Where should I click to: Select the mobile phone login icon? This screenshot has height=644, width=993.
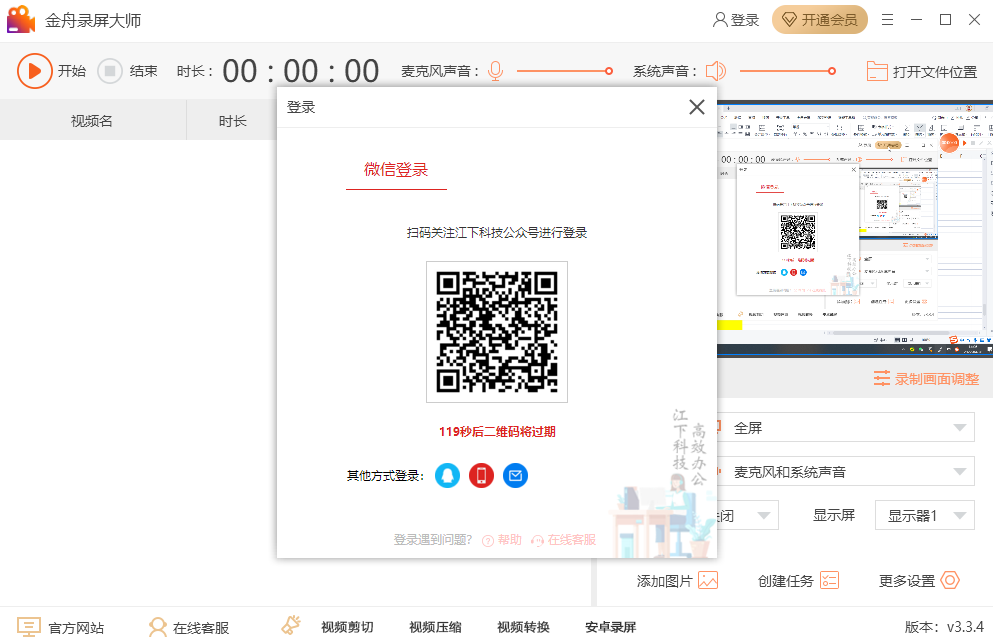[x=481, y=476]
